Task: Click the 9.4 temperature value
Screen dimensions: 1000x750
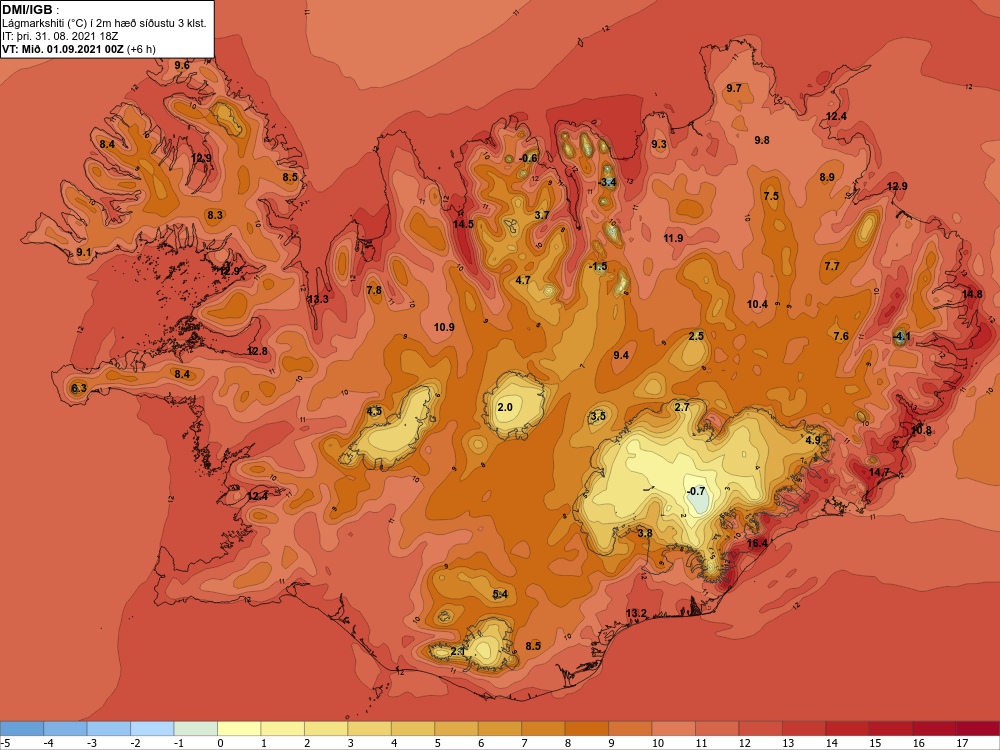Action: (x=621, y=355)
